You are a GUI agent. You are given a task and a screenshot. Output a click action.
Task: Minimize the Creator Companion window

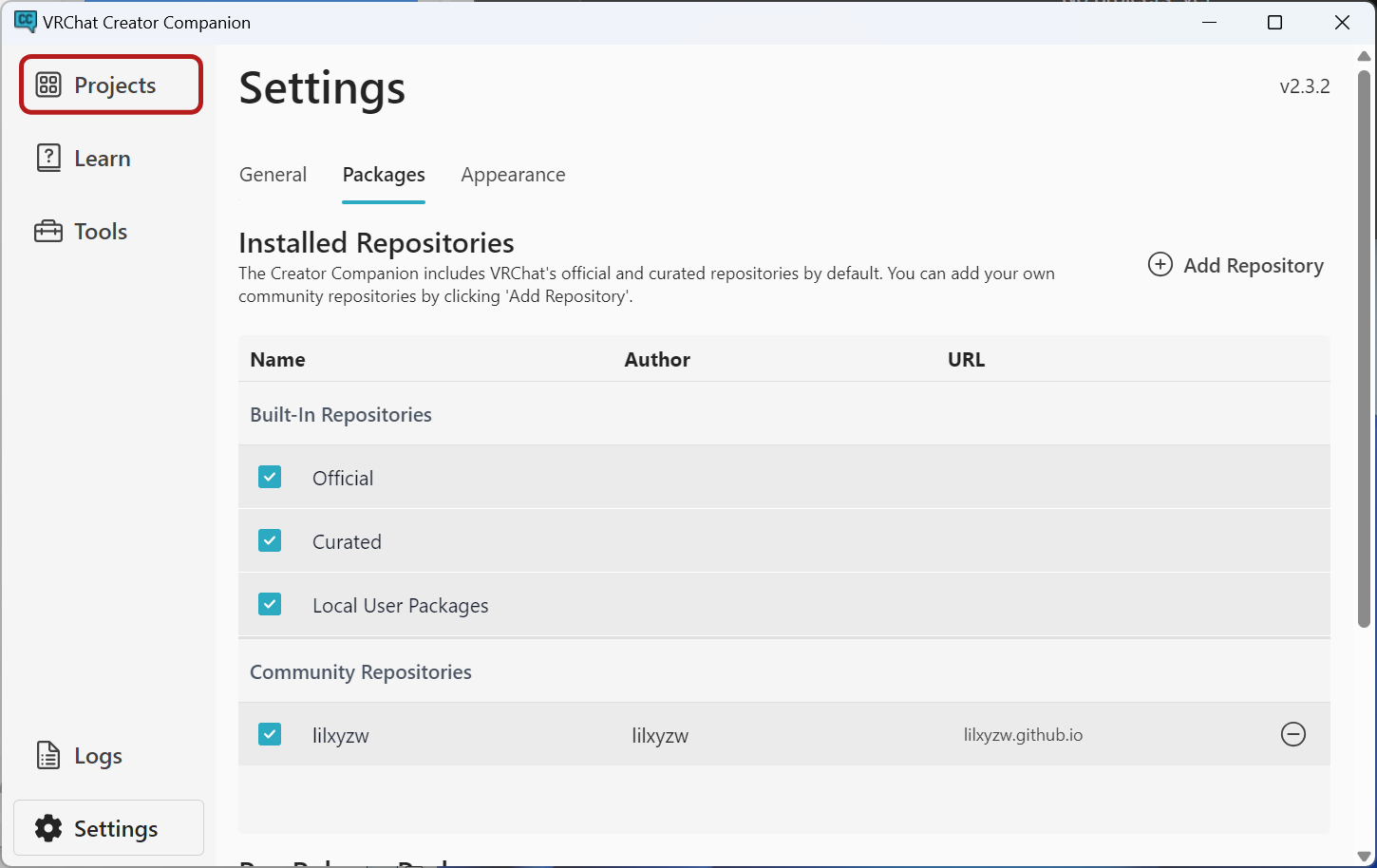click(x=1210, y=23)
